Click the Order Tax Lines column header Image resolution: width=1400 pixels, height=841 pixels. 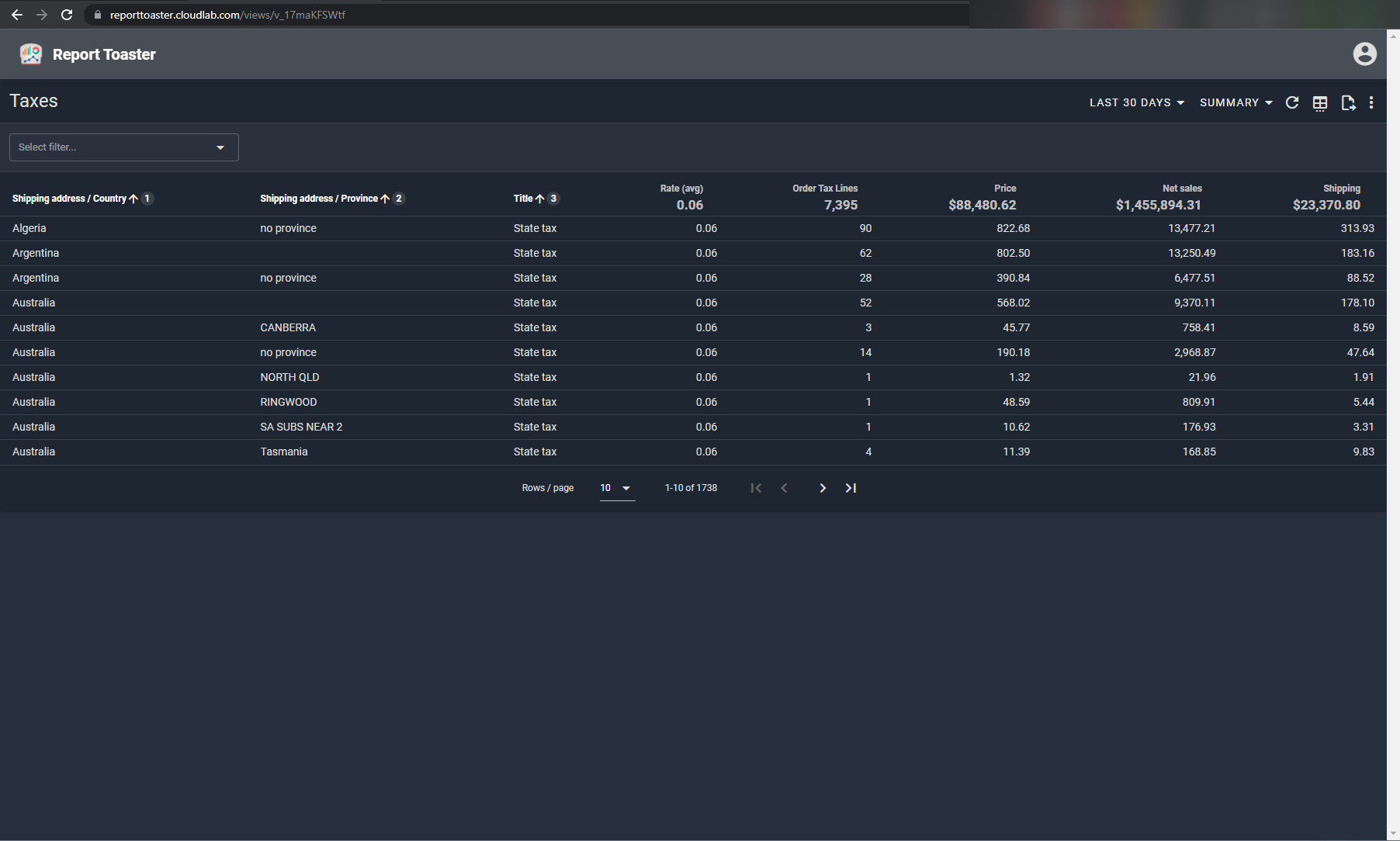click(x=825, y=189)
